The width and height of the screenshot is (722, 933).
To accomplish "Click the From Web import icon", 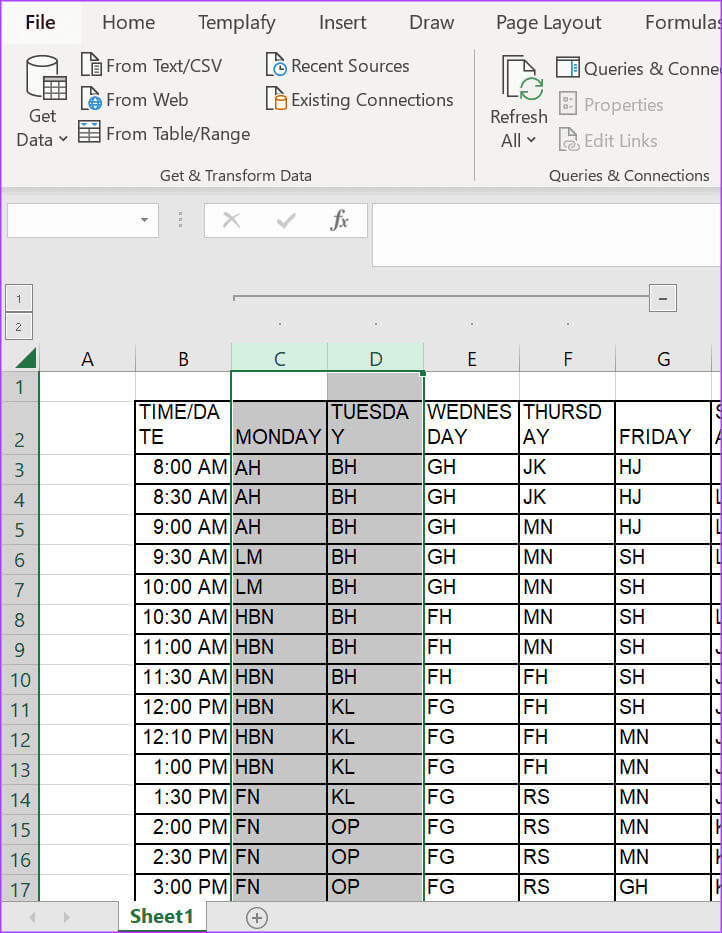I will [91, 100].
